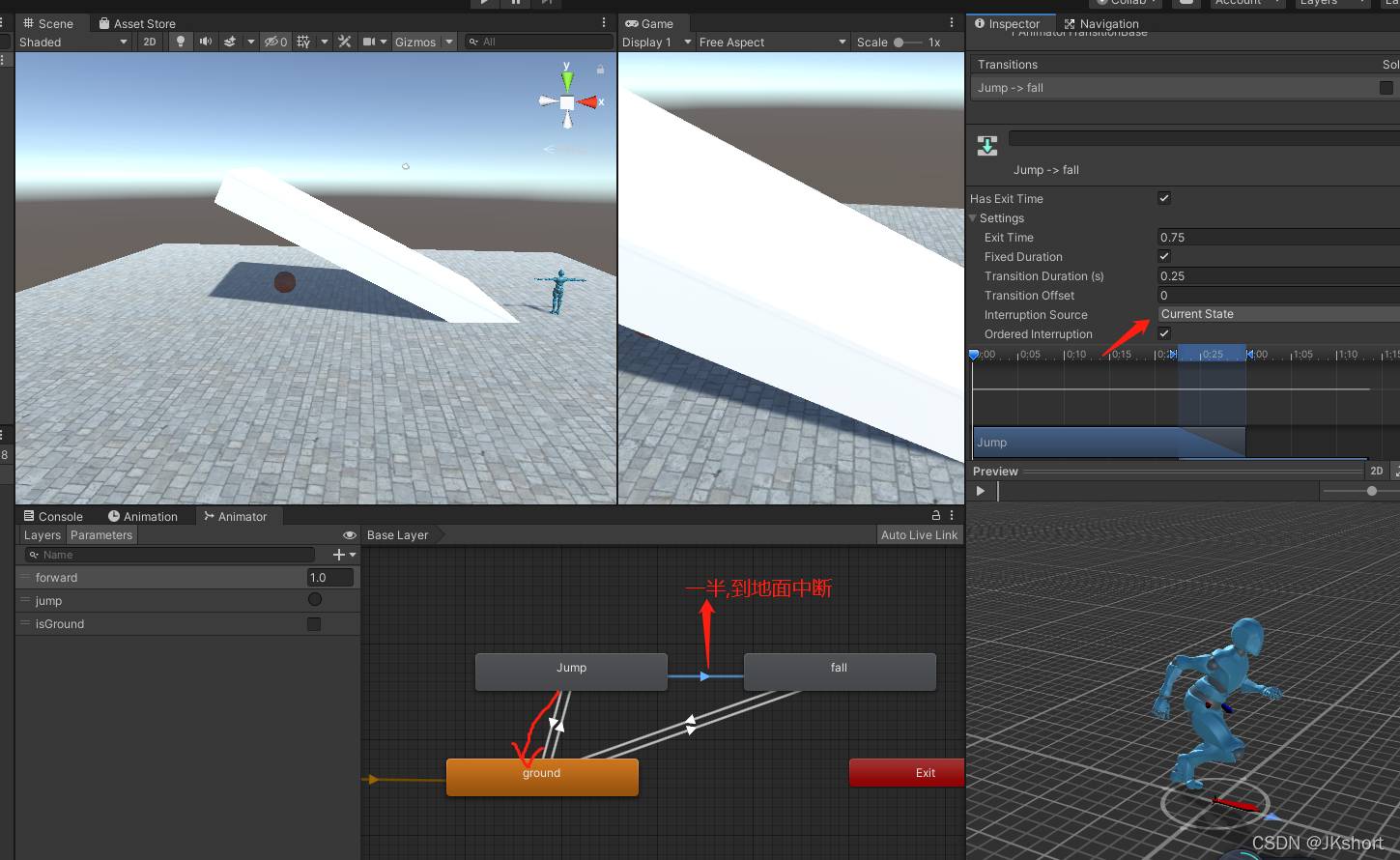Open Scene panel options menu dots
This screenshot has height=860, width=1400.
click(604, 22)
